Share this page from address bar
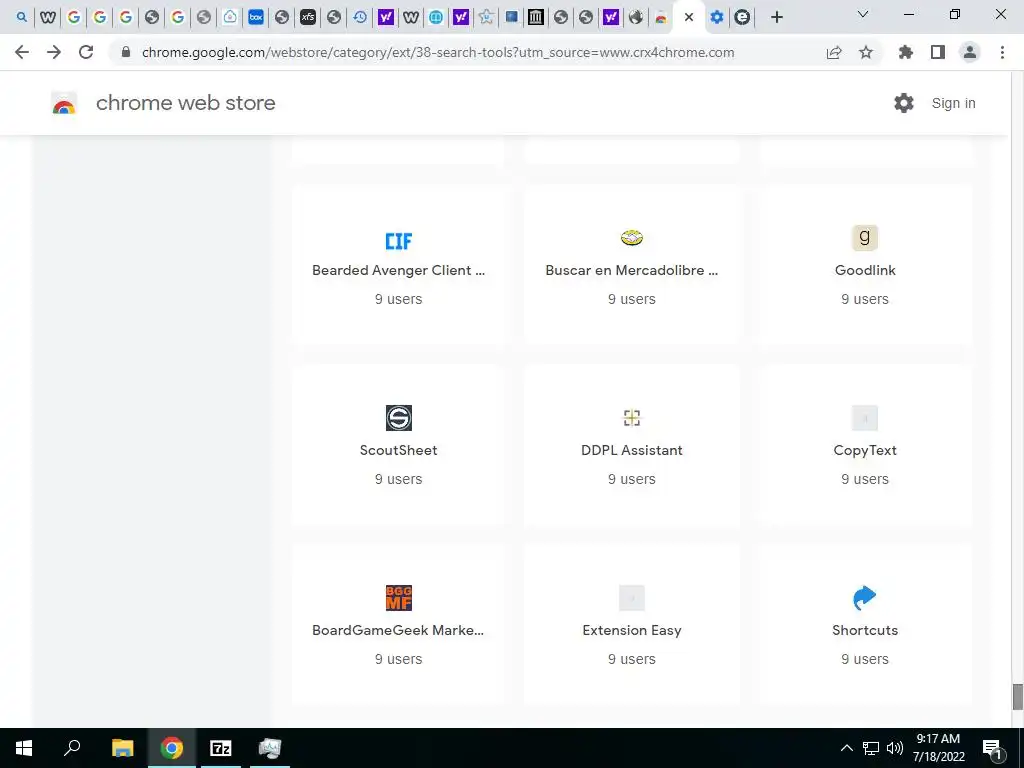This screenshot has height=768, width=1024. tap(834, 52)
